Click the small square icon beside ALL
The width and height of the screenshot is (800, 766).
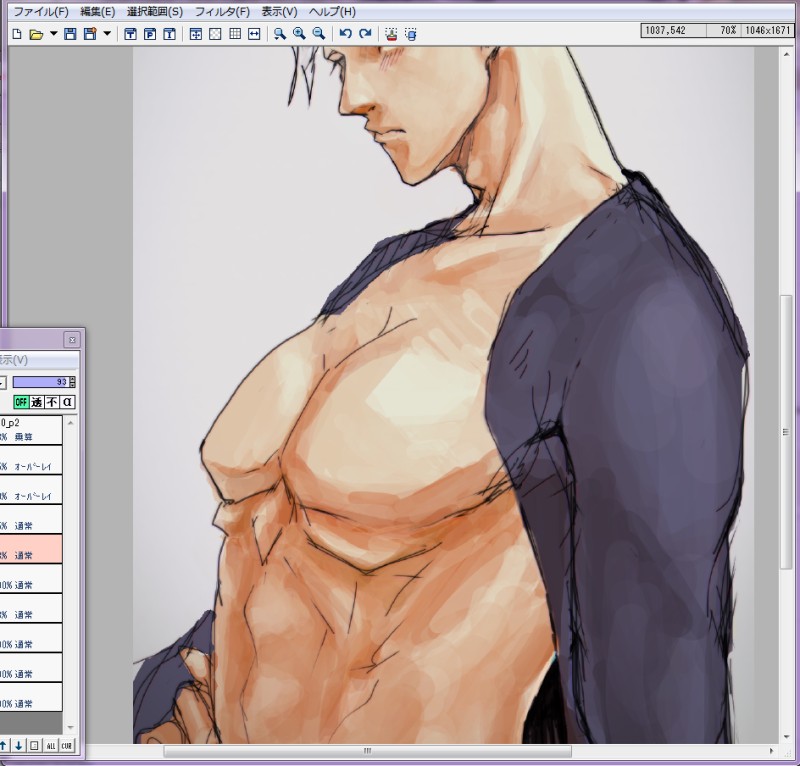click(x=34, y=746)
